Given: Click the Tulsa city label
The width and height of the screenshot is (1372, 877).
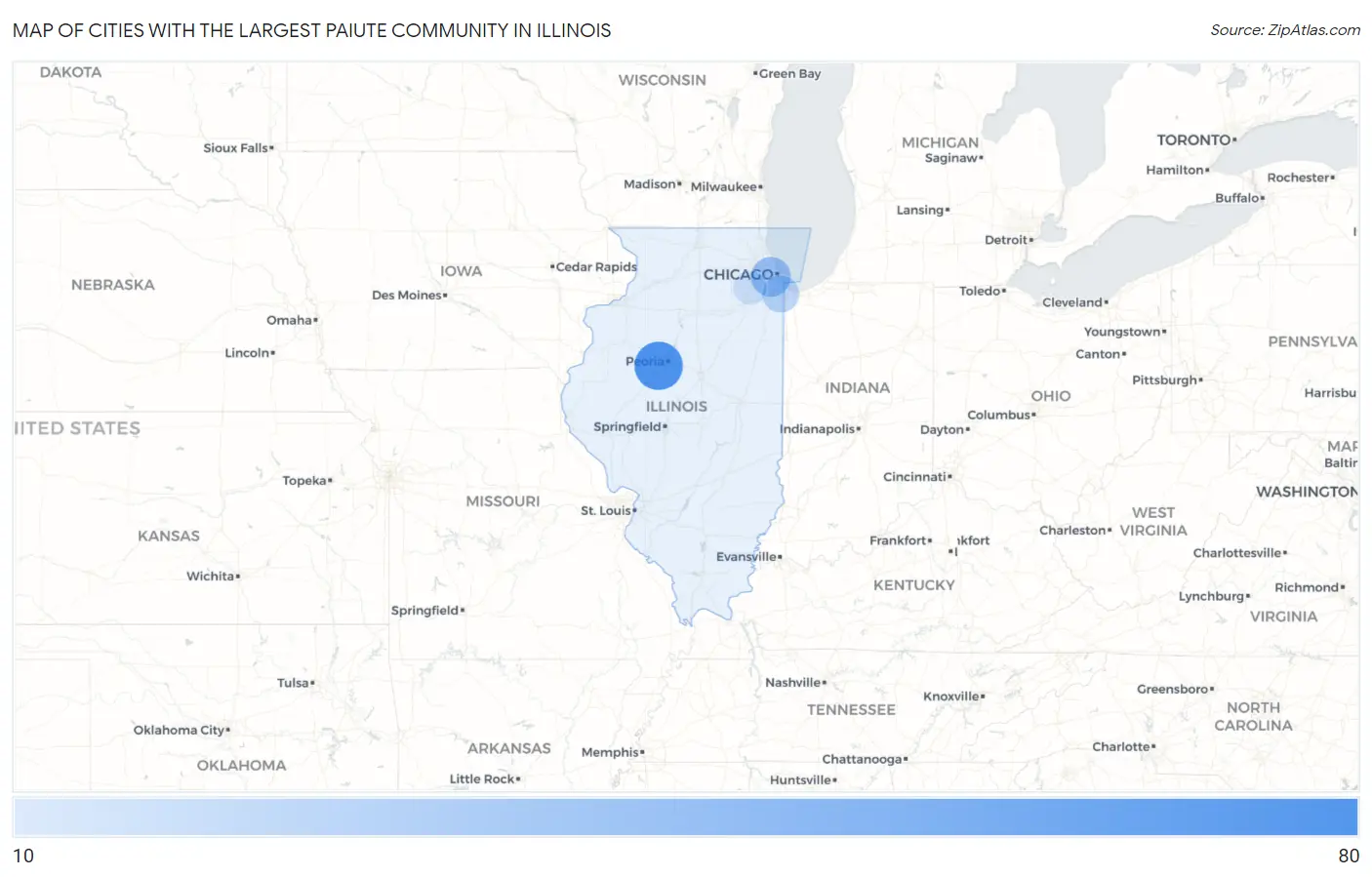Looking at the screenshot, I should 296,683.
